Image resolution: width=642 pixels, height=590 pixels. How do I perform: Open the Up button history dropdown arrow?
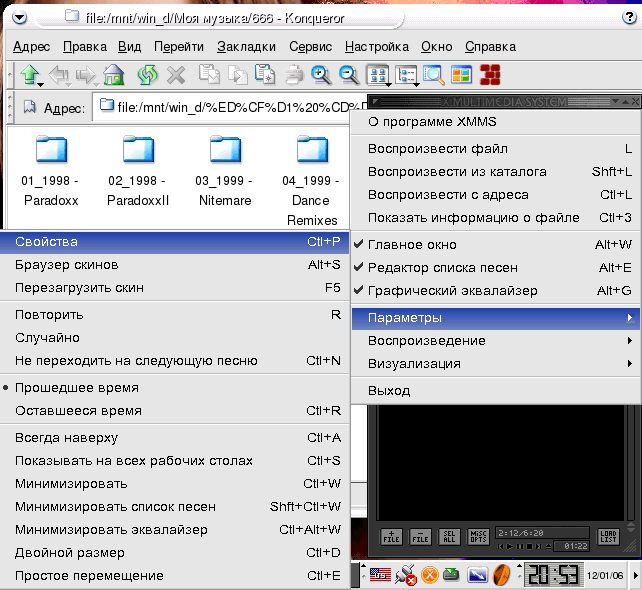point(41,85)
